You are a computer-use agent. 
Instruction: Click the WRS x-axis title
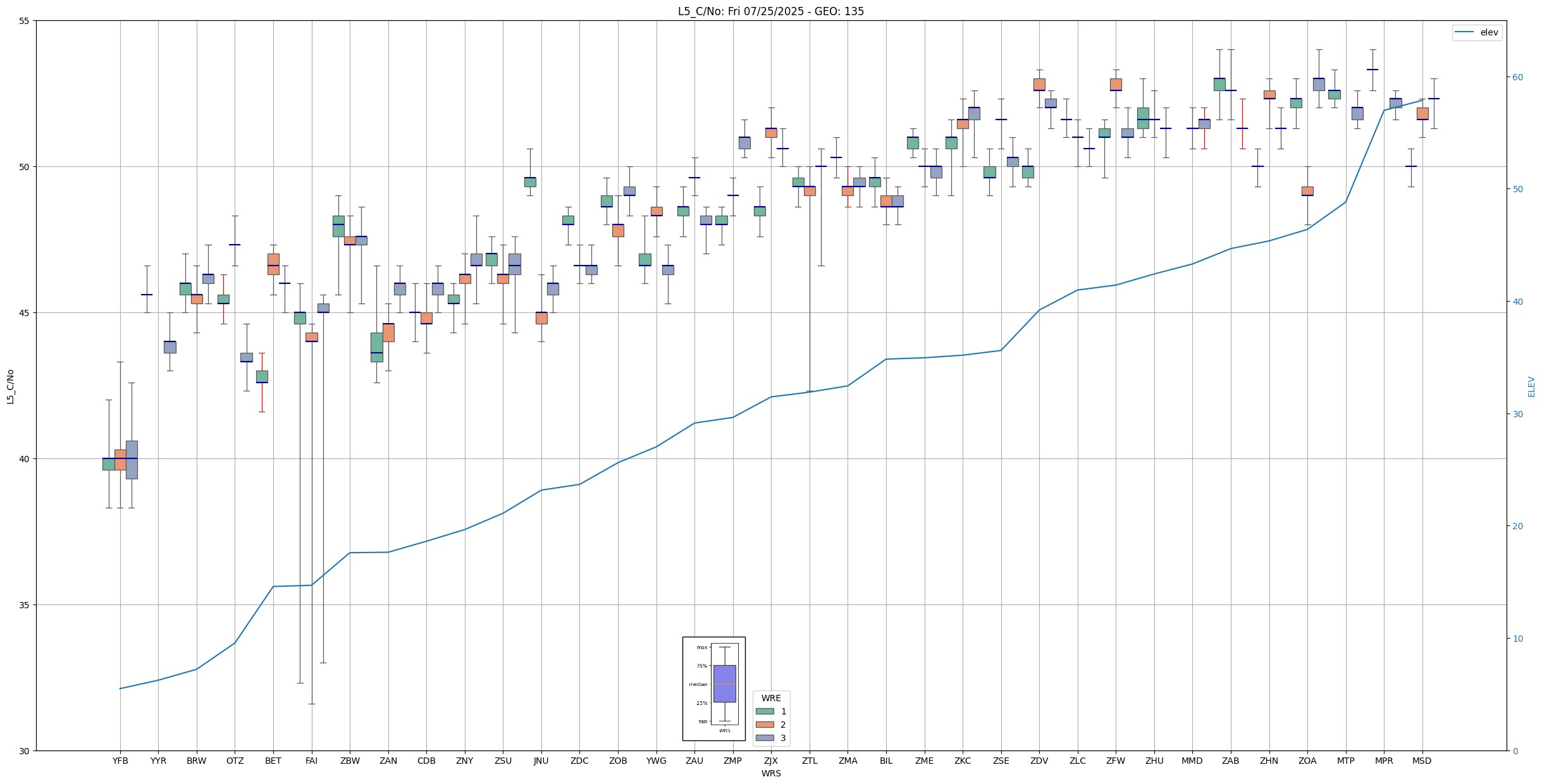click(x=770, y=773)
